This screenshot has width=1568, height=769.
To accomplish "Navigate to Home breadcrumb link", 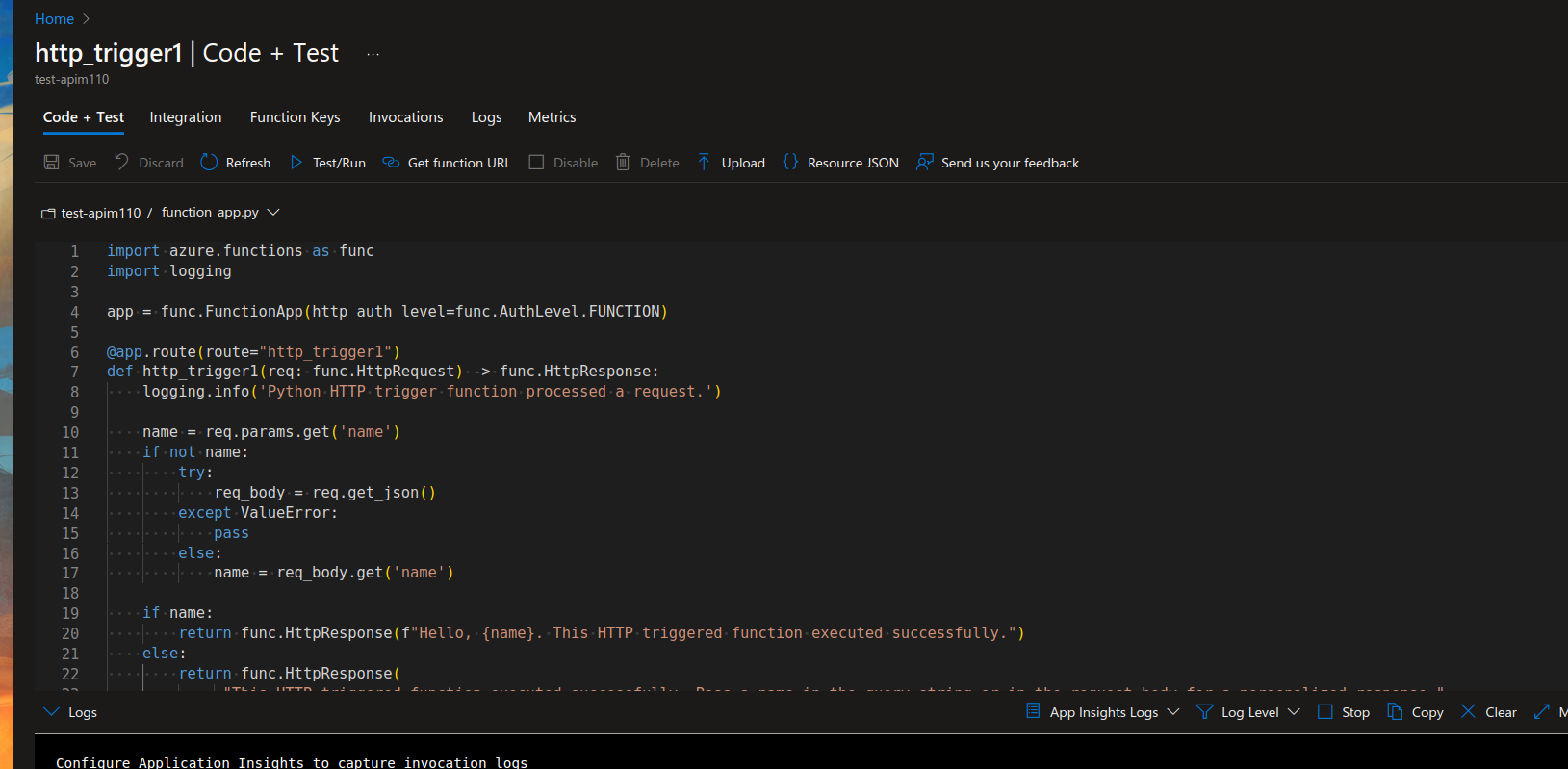I will pos(54,19).
